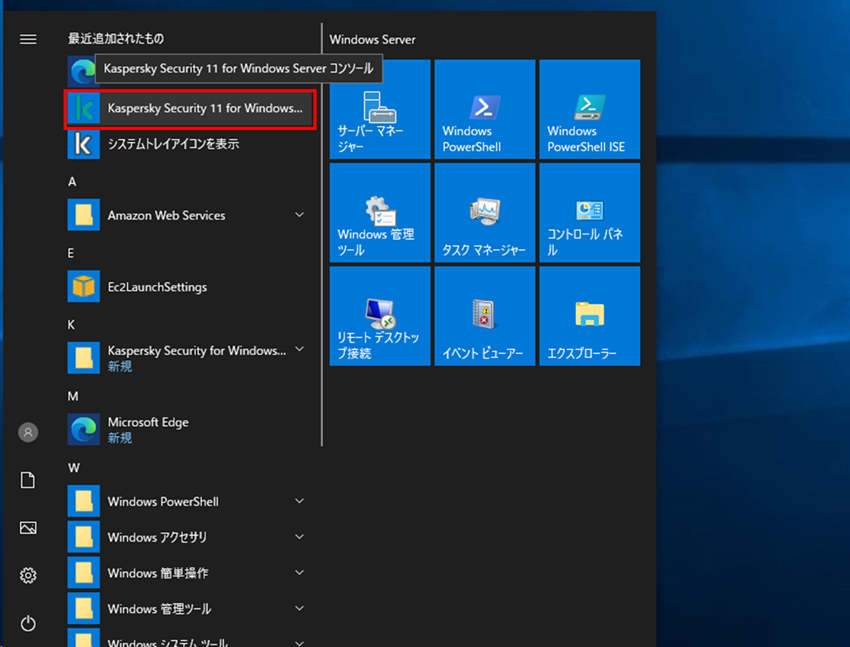This screenshot has height=647, width=850.
Task: Expand Kaspersky Security for Windows chevron
Action: pyautogui.click(x=299, y=350)
